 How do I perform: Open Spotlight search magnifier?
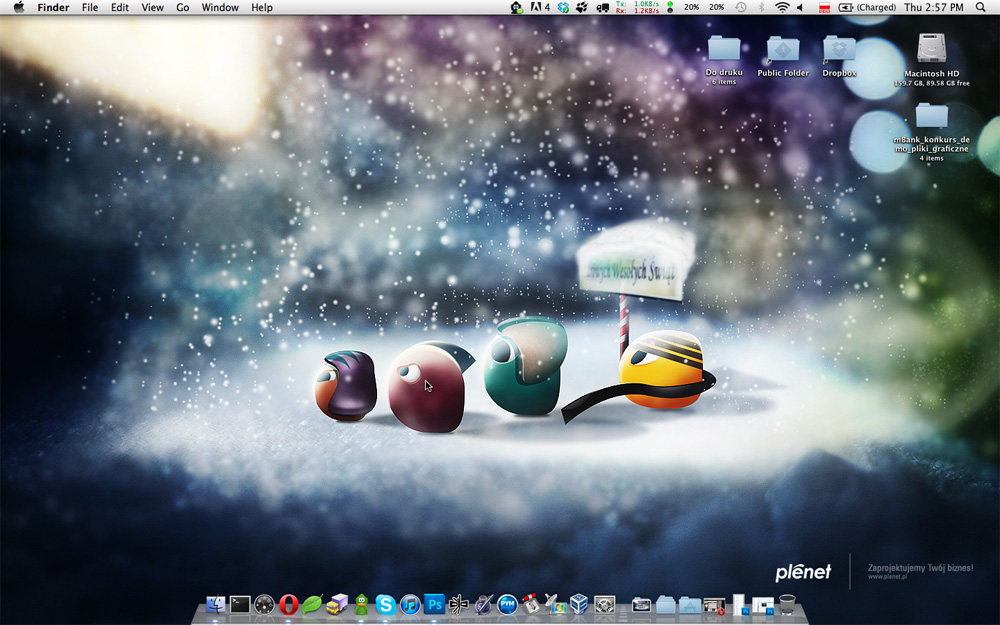pyautogui.click(x=980, y=7)
